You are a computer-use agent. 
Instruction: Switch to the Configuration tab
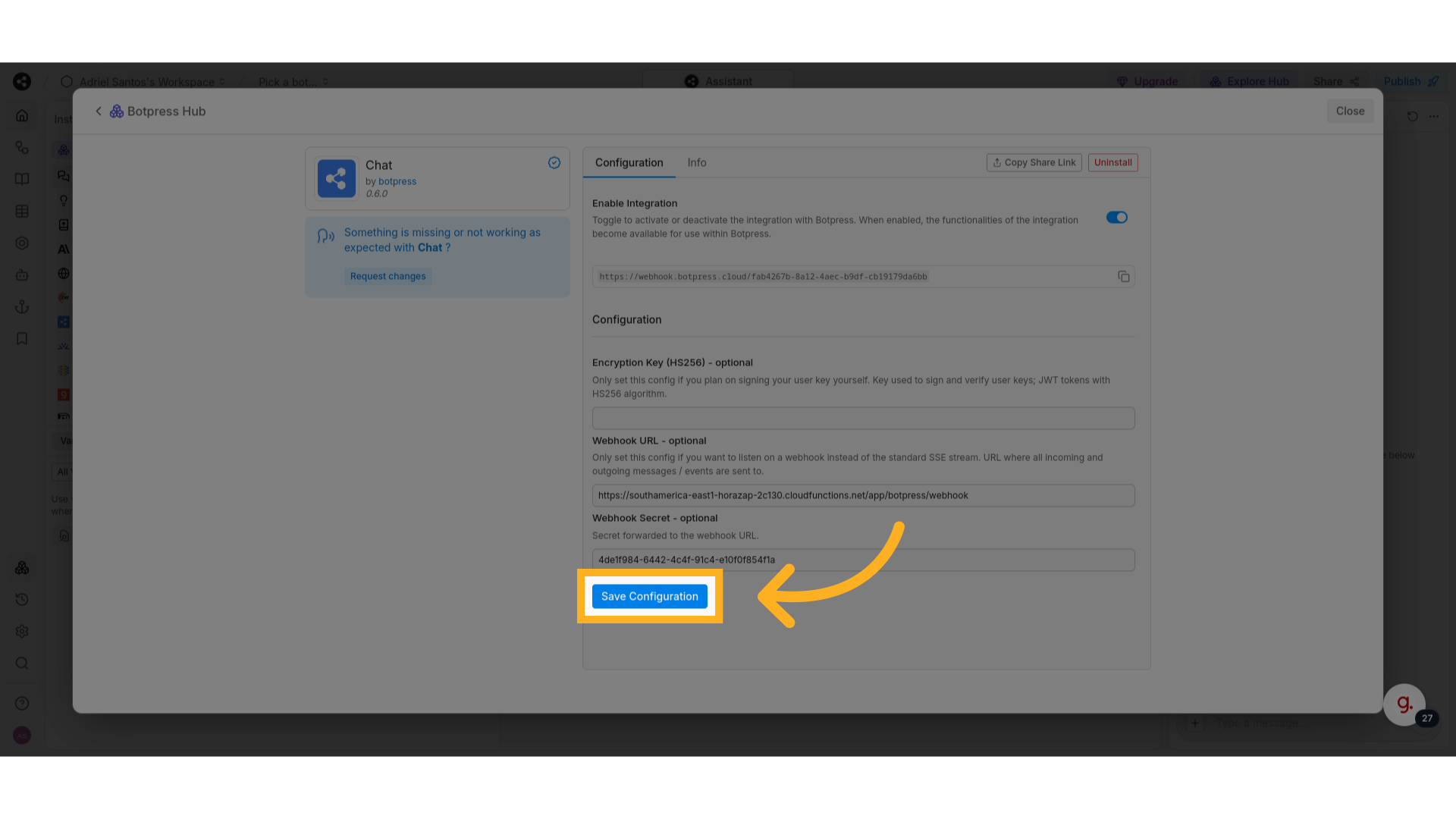(x=629, y=162)
